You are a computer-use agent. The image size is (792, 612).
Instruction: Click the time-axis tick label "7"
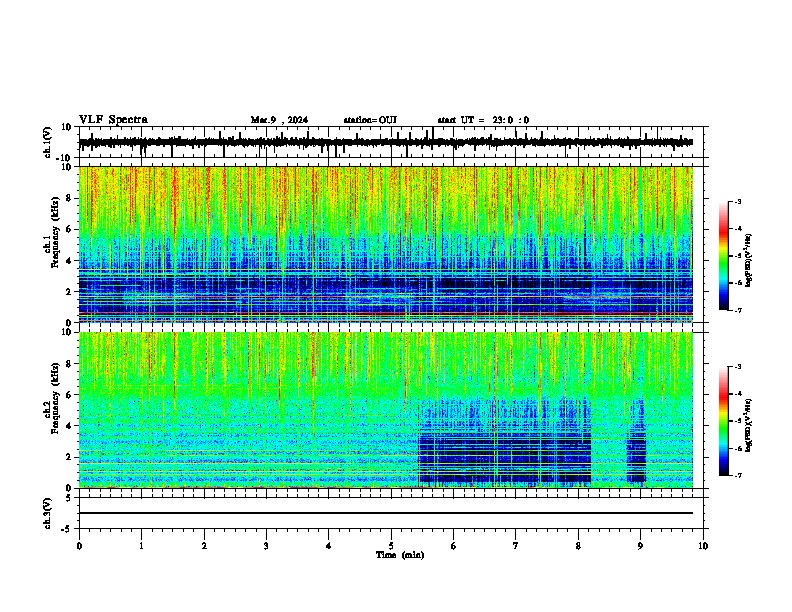point(516,546)
